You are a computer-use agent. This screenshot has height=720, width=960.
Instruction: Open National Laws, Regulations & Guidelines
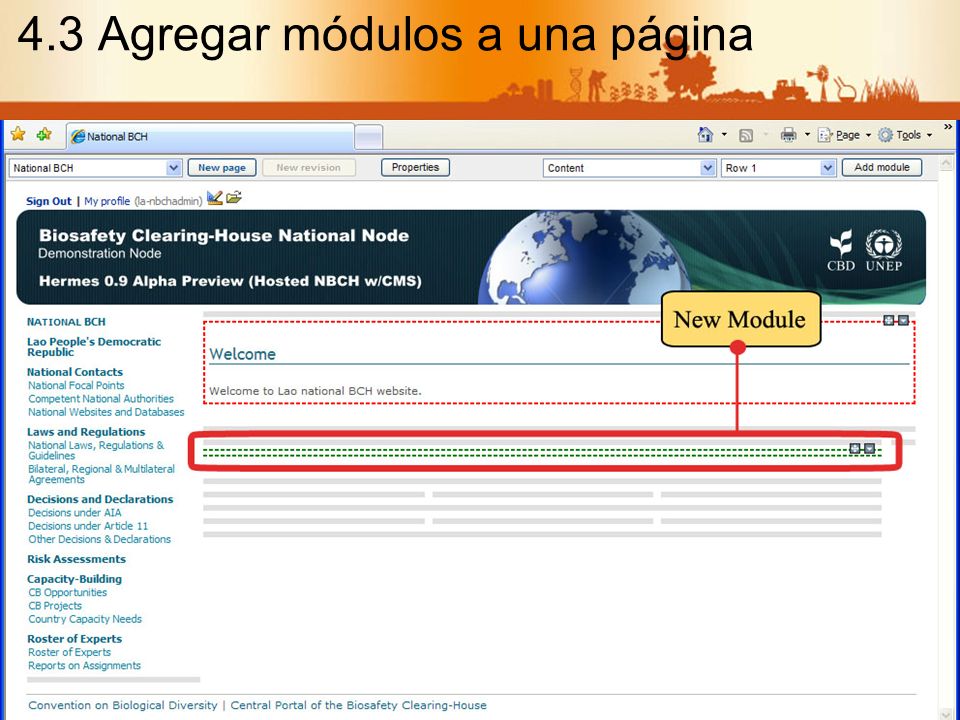pyautogui.click(x=96, y=451)
